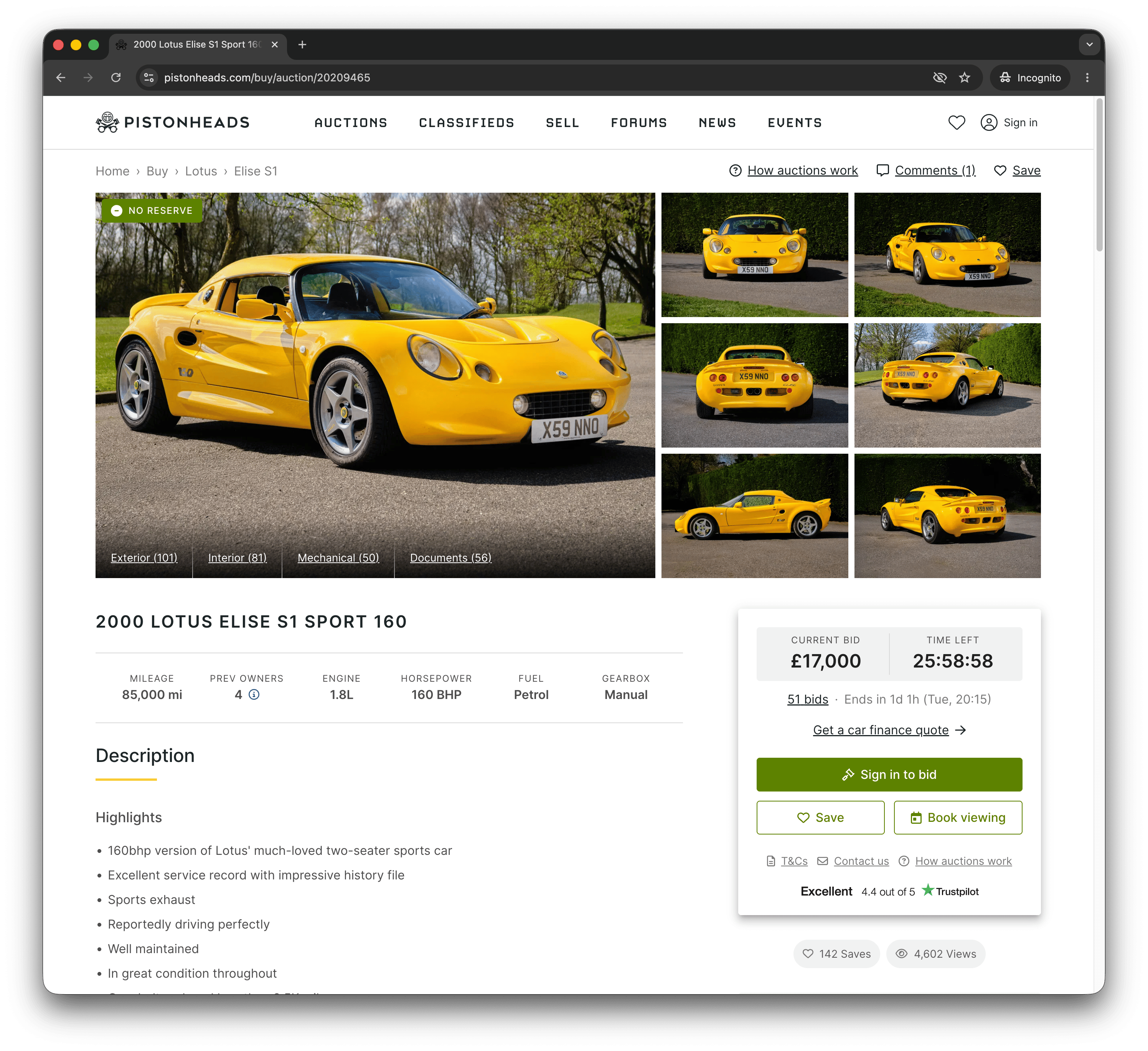This screenshot has height=1051, width=1148.
Task: View Documents (56) photos
Action: click(450, 558)
